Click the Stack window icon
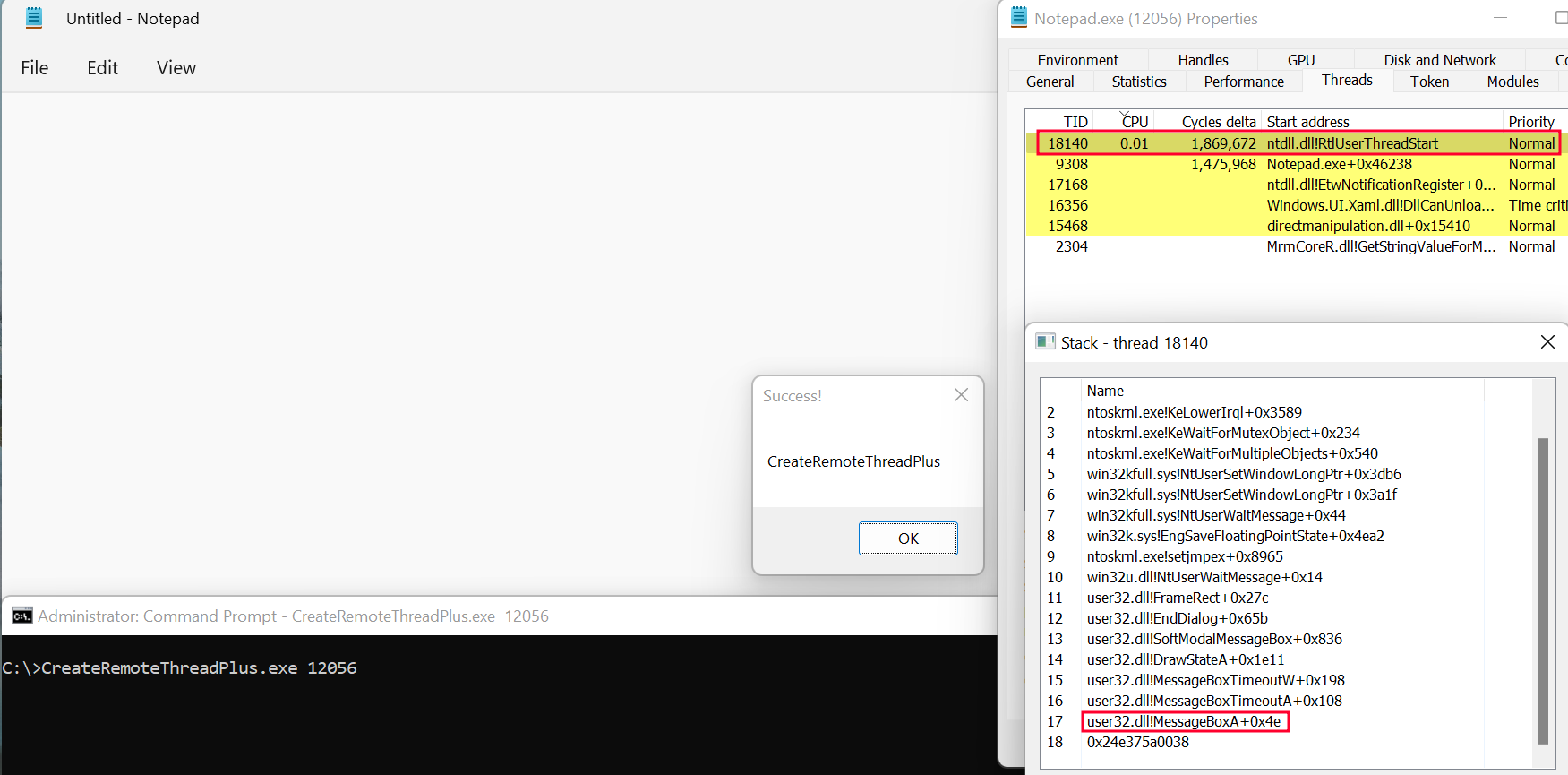The width and height of the screenshot is (1568, 775). coord(1045,341)
